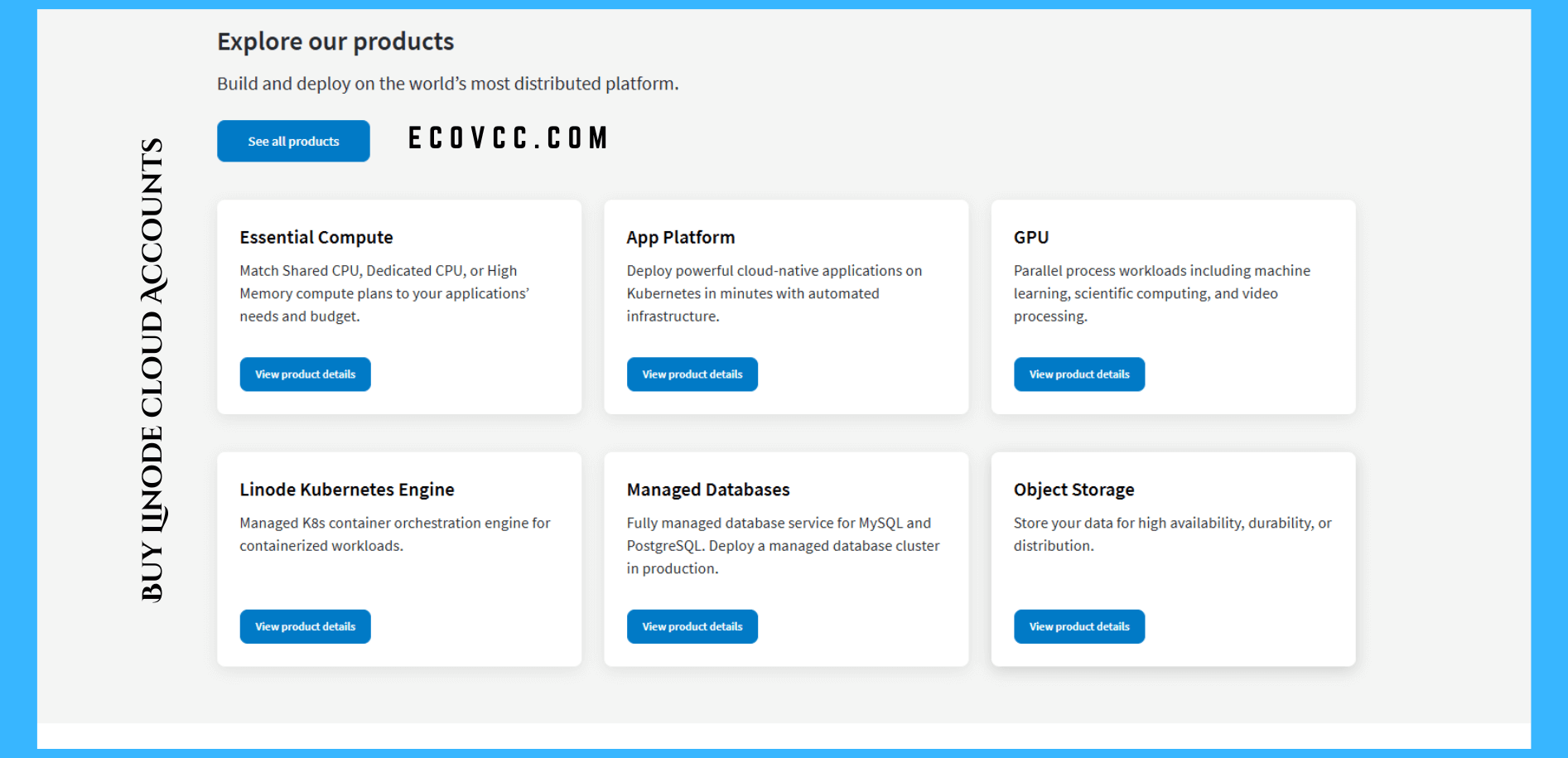Select the Object Storage heading
This screenshot has height=758, width=1568.
click(x=1073, y=490)
